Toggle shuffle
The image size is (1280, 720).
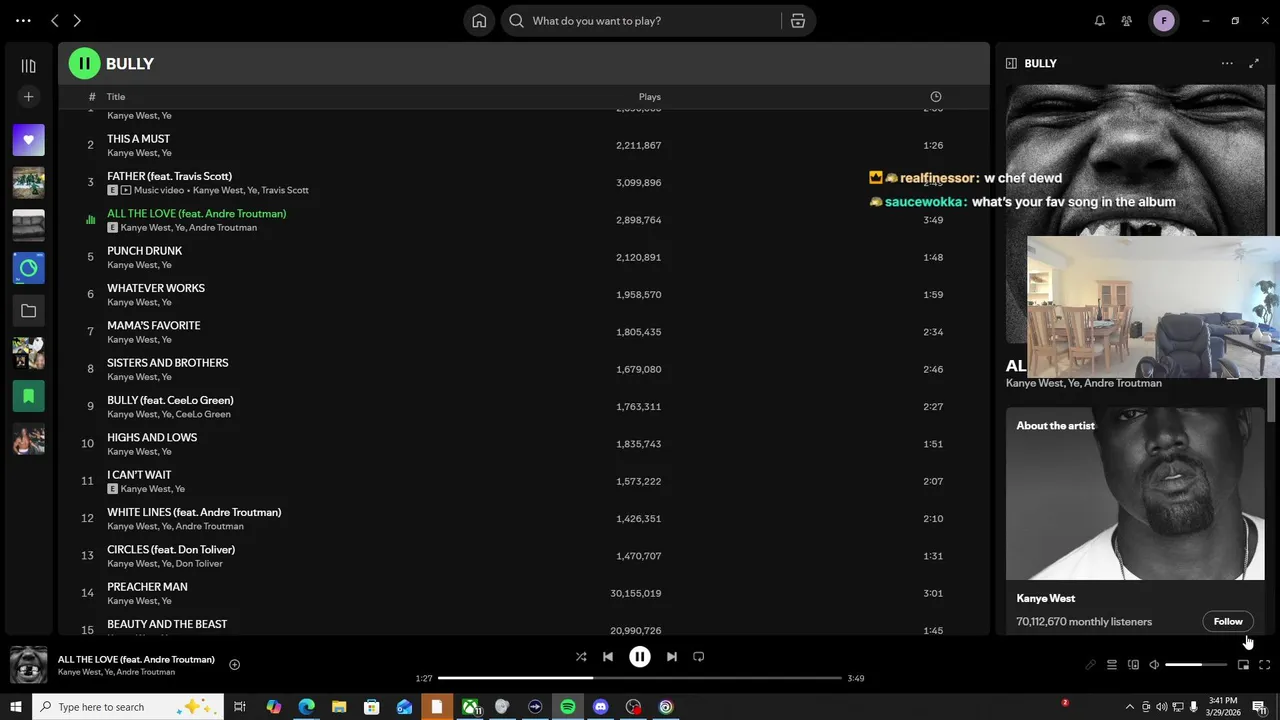point(581,657)
